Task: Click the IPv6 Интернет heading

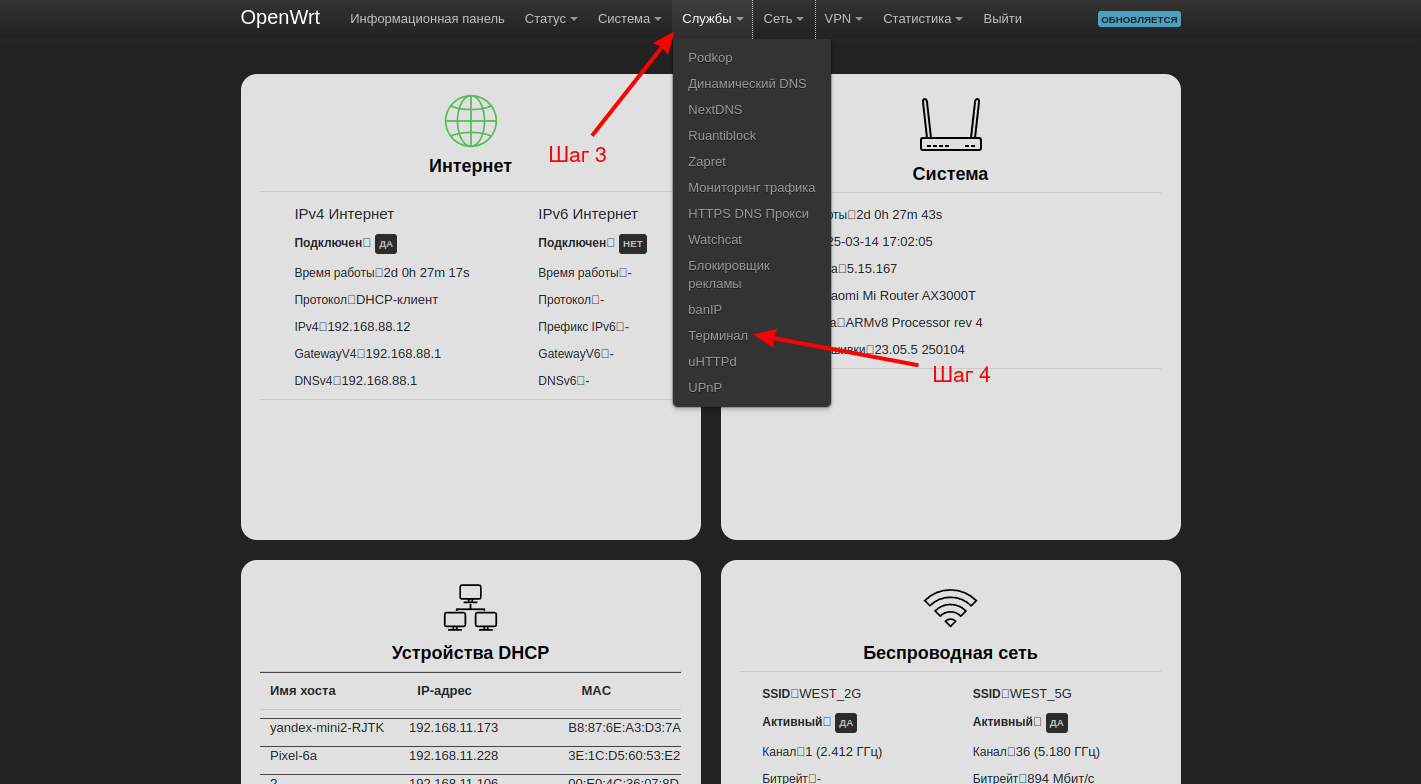Action: tap(588, 214)
